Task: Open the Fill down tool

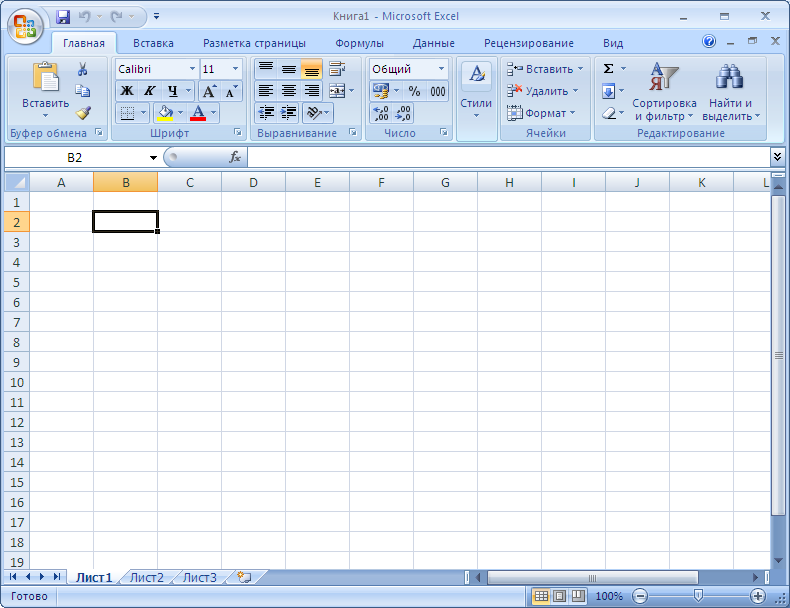Action: click(609, 91)
